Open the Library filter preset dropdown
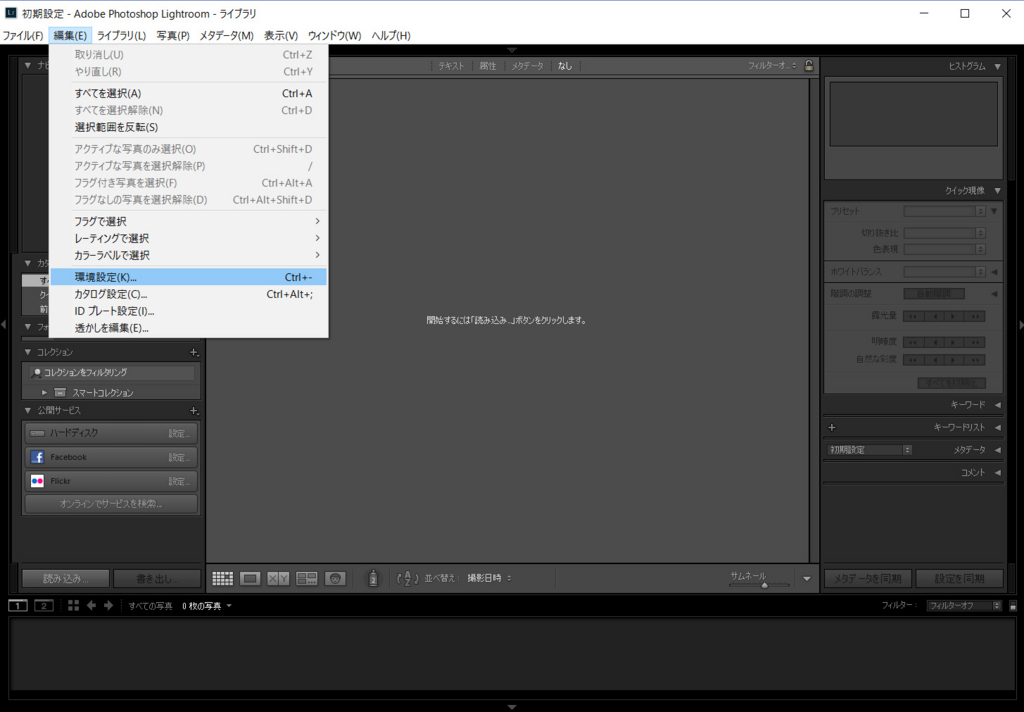This screenshot has width=1024, height=712. [773, 65]
